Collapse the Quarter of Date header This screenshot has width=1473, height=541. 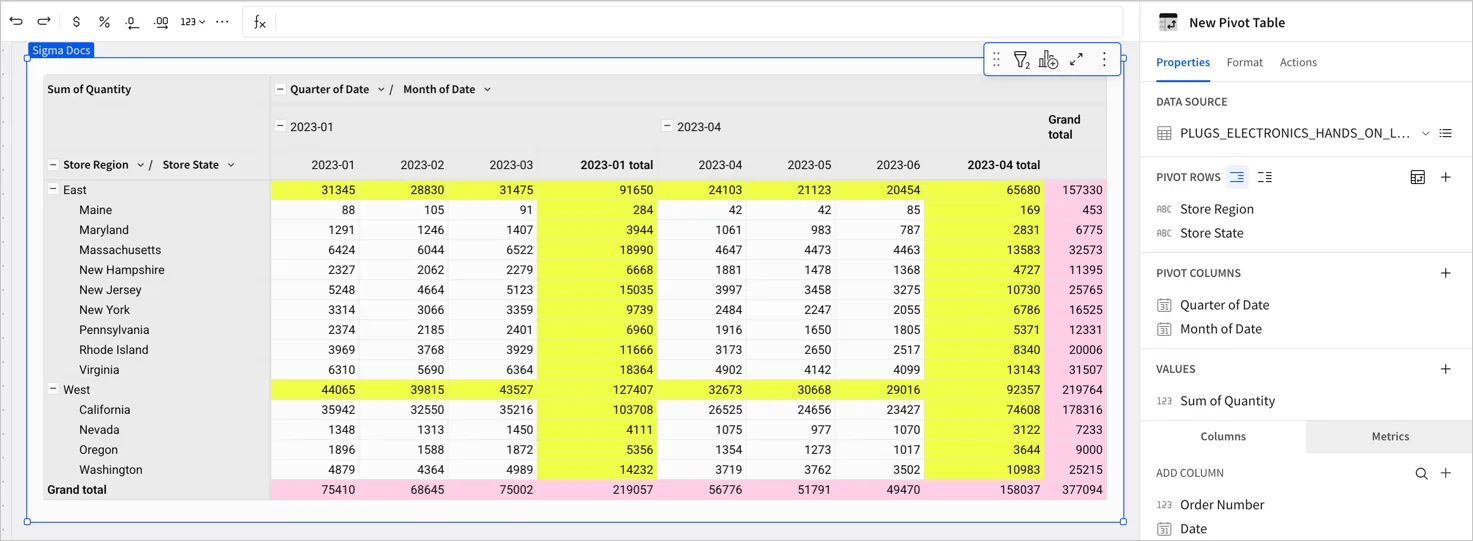click(x=280, y=89)
